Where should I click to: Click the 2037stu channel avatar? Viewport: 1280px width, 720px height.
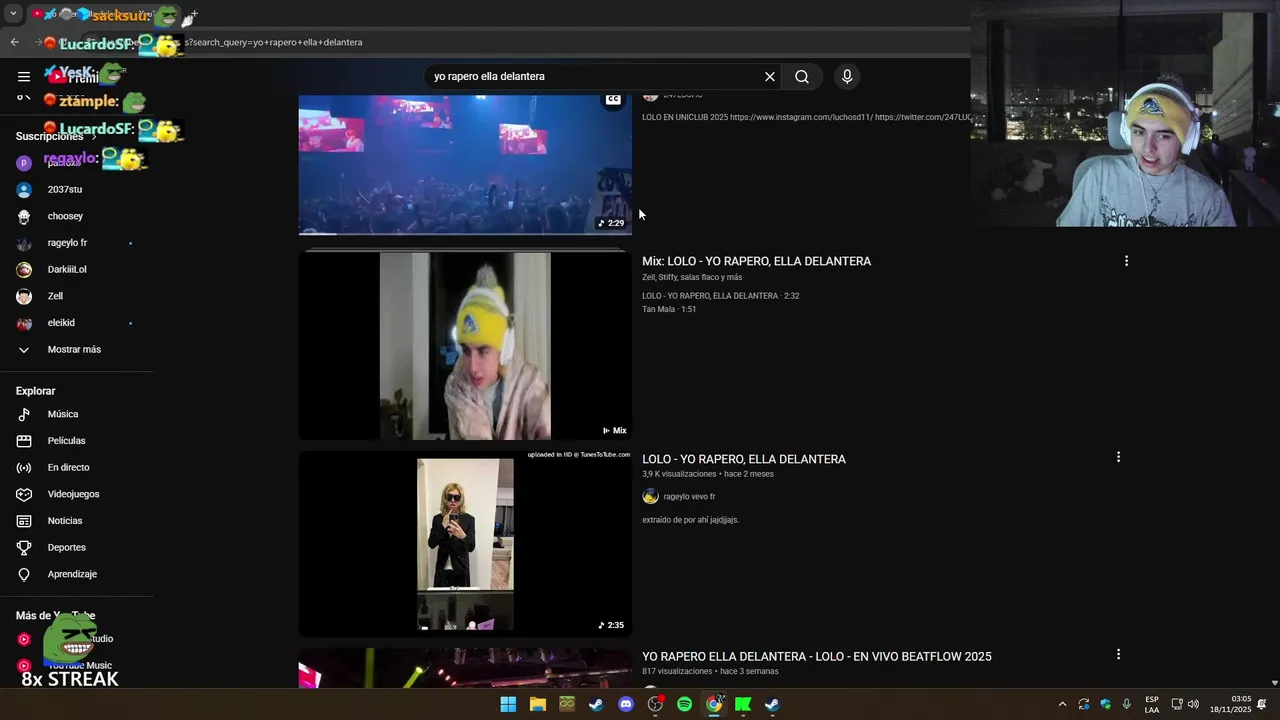coord(24,189)
